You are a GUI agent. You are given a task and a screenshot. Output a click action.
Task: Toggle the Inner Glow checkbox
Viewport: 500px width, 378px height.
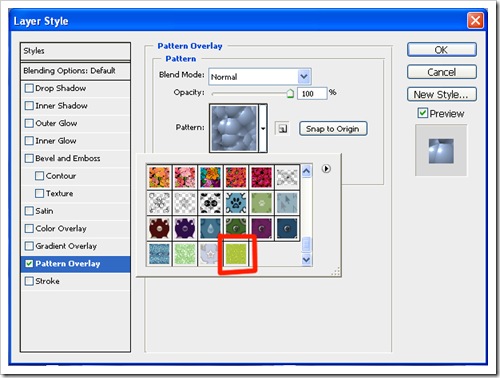[x=29, y=141]
